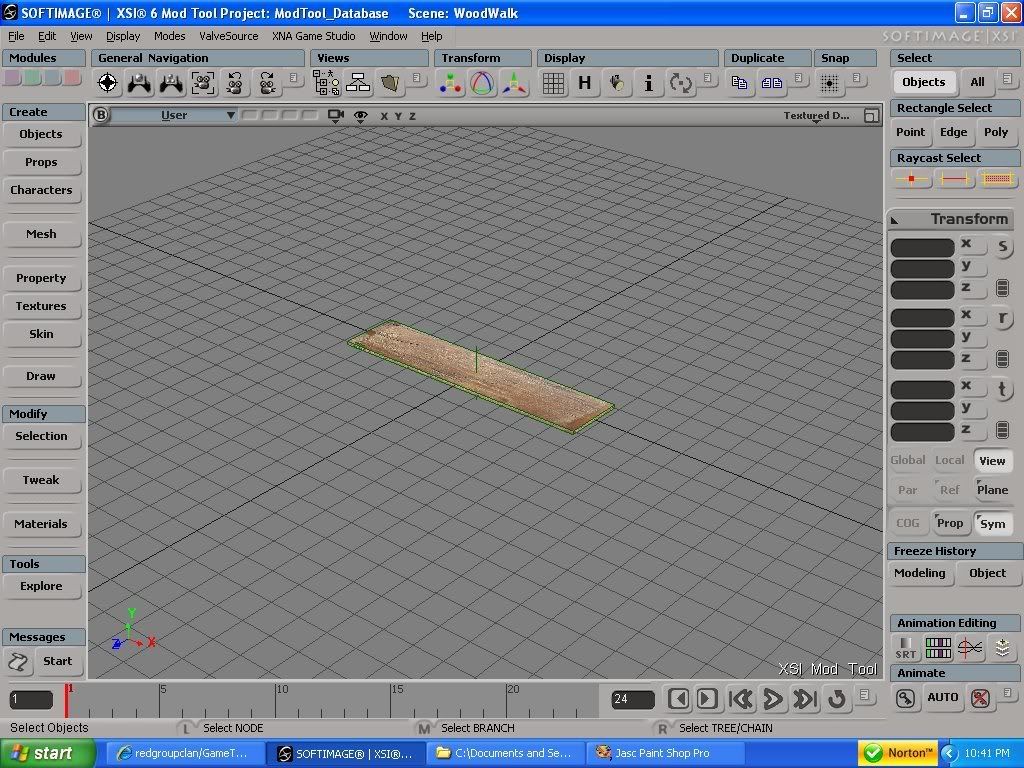Enable Local transform mode
Viewport: 1024px width, 768px height.
coord(950,460)
